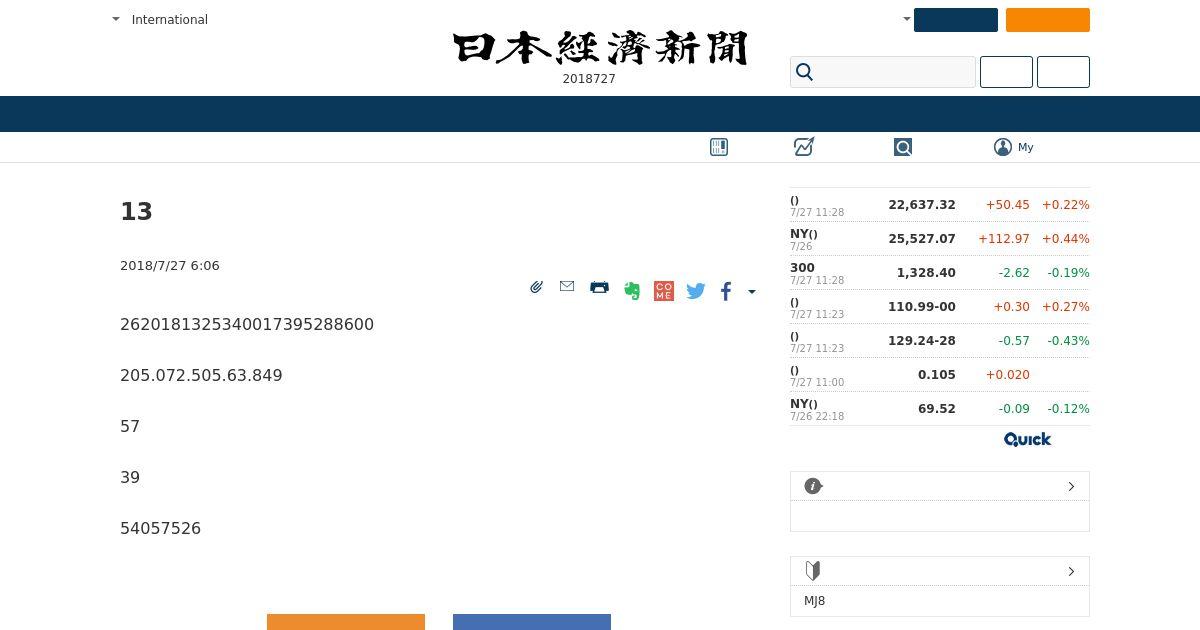Print the article using printer icon
The width and height of the screenshot is (1200, 630).
tap(599, 287)
